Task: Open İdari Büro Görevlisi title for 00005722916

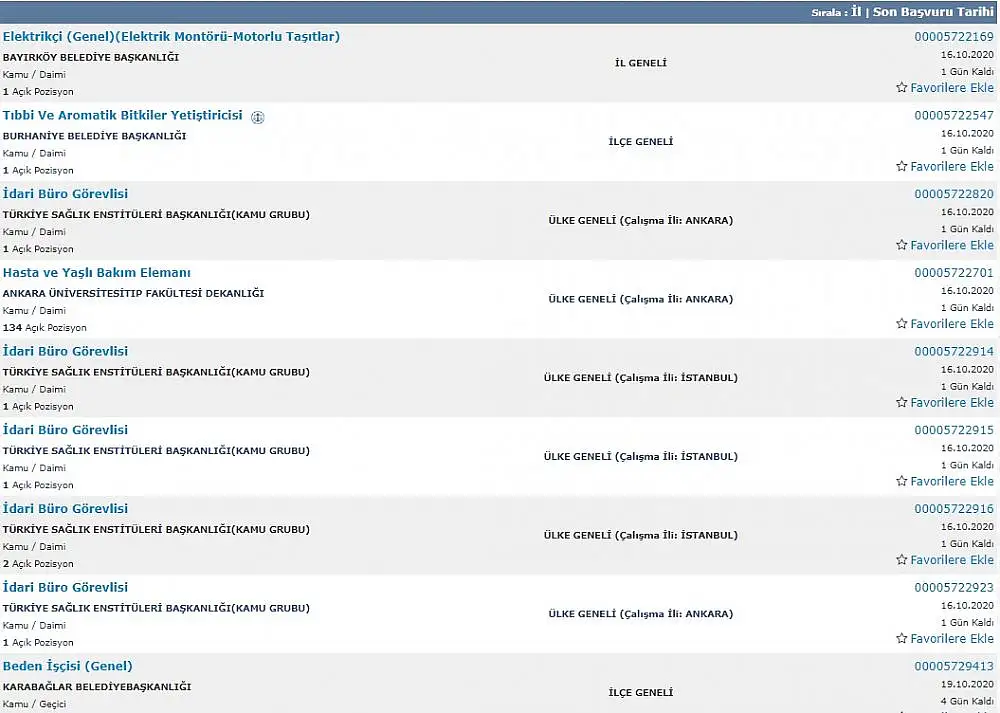Action: click(x=65, y=509)
